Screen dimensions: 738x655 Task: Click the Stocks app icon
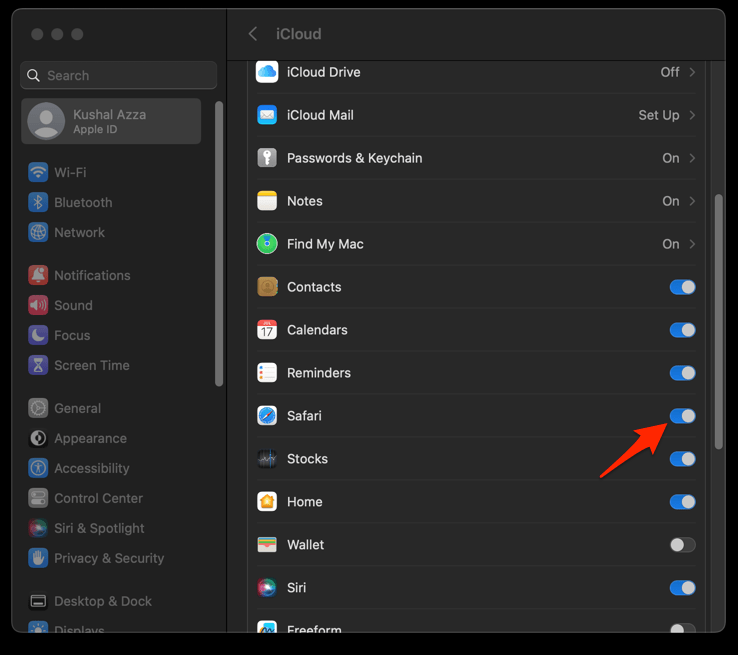267,459
